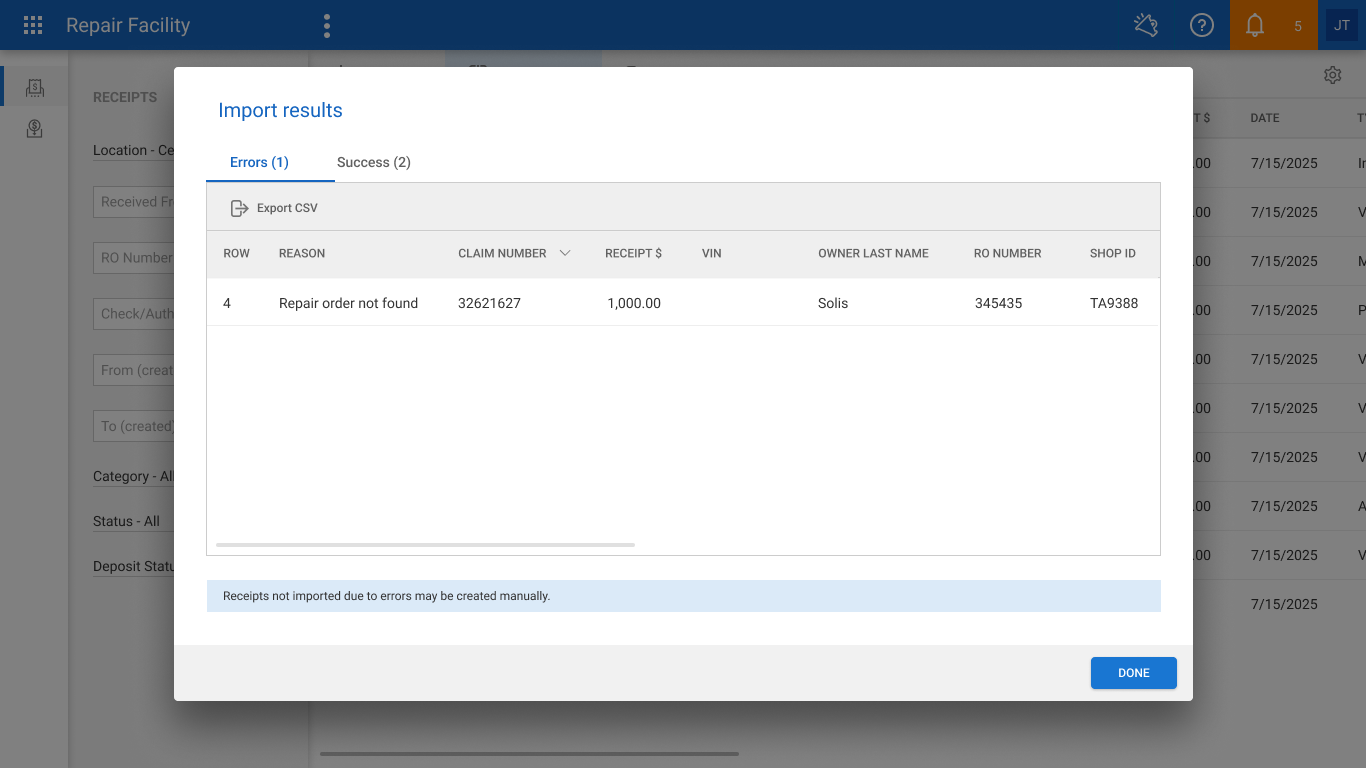Click the horizontal scrollbar in results table
Image resolution: width=1366 pixels, height=768 pixels.
pos(425,545)
